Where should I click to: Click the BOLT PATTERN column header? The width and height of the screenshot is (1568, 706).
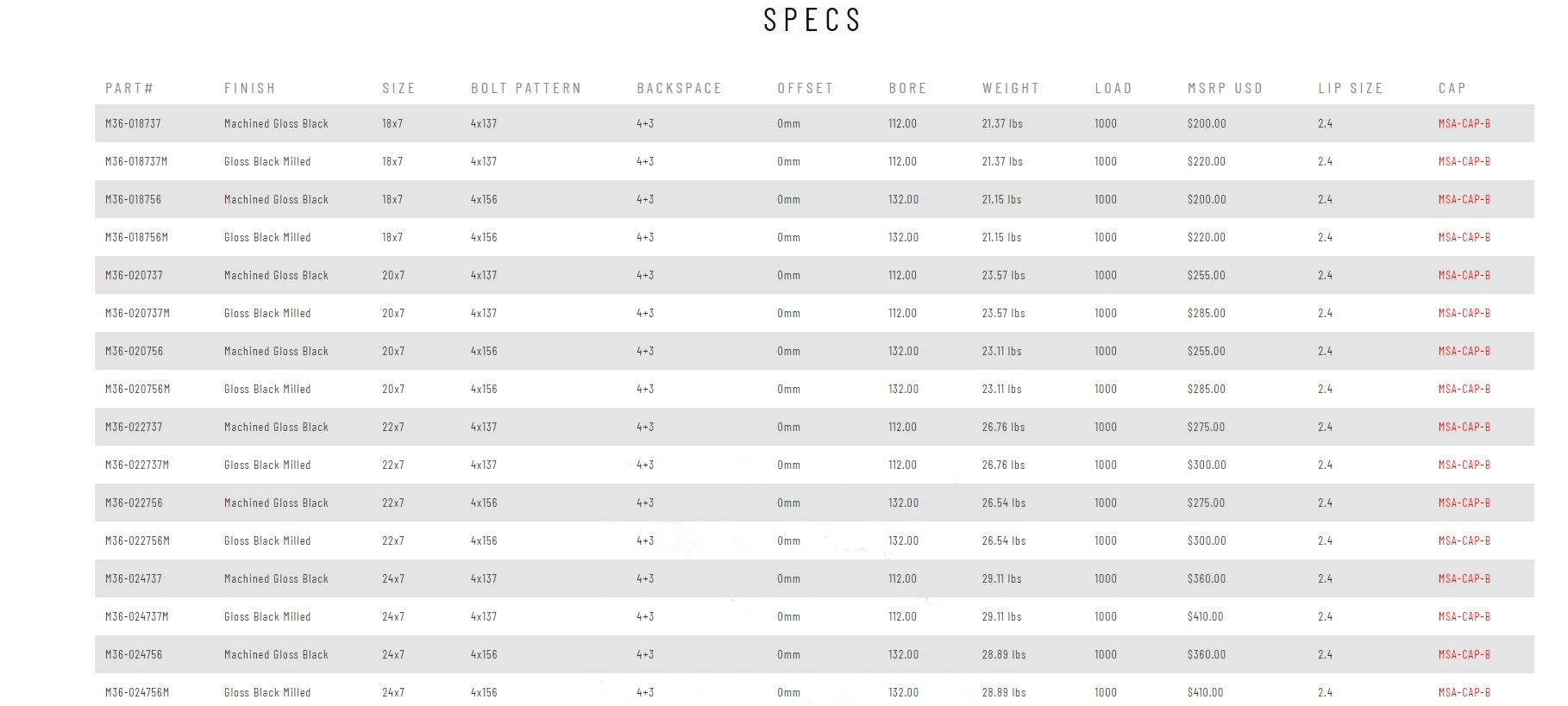click(526, 88)
